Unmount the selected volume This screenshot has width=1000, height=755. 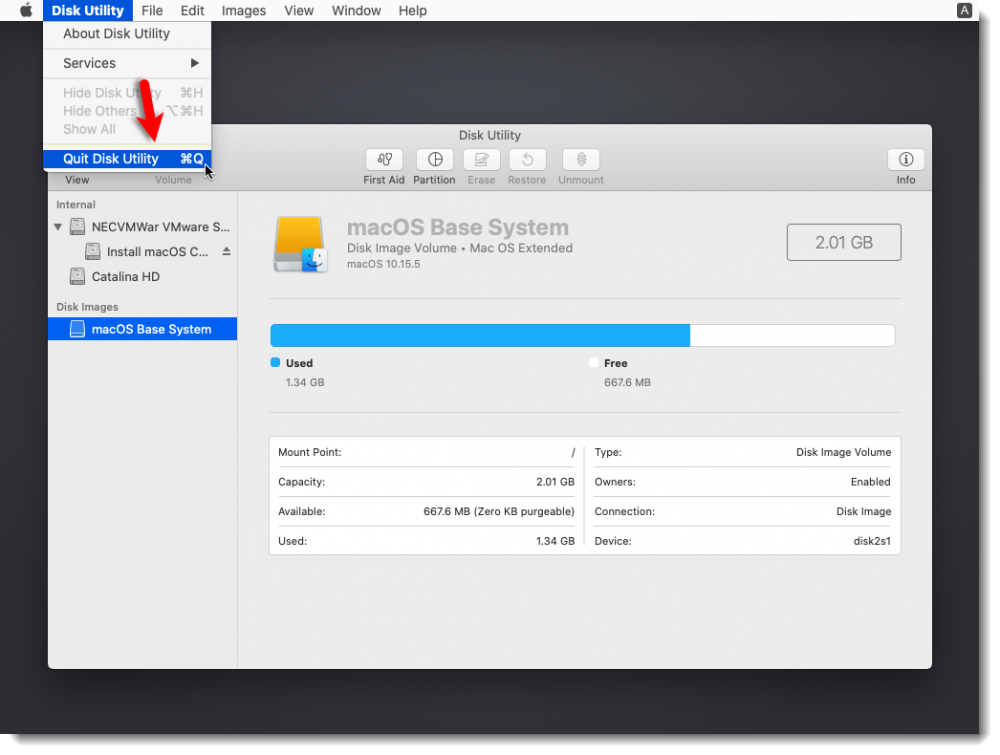(x=580, y=160)
